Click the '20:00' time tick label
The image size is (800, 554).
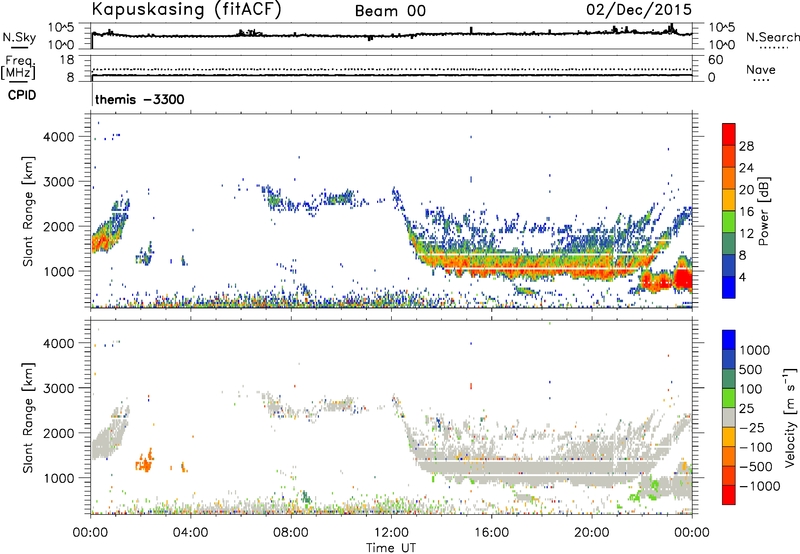click(x=591, y=533)
